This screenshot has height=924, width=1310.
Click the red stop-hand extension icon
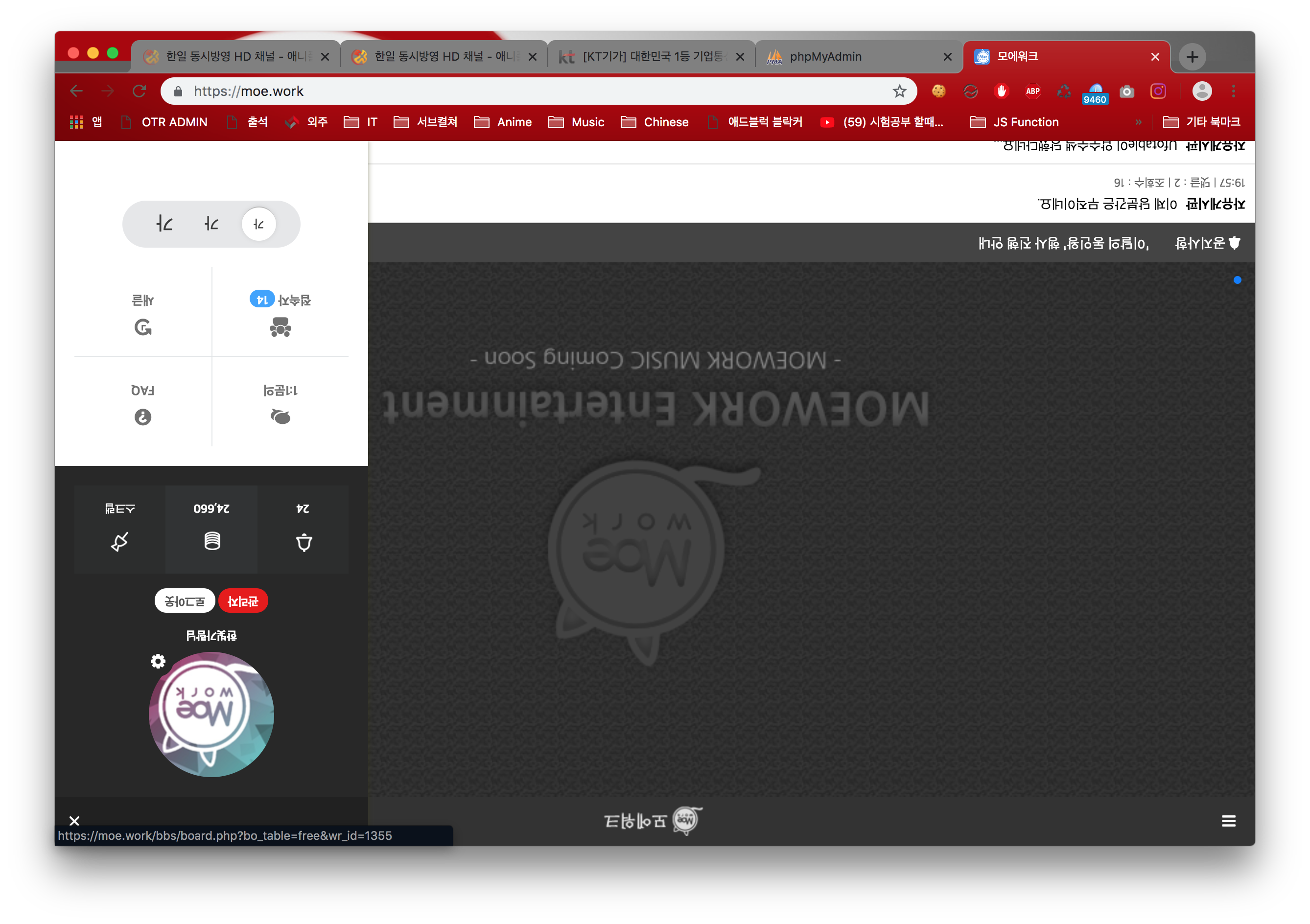pyautogui.click(x=1001, y=91)
